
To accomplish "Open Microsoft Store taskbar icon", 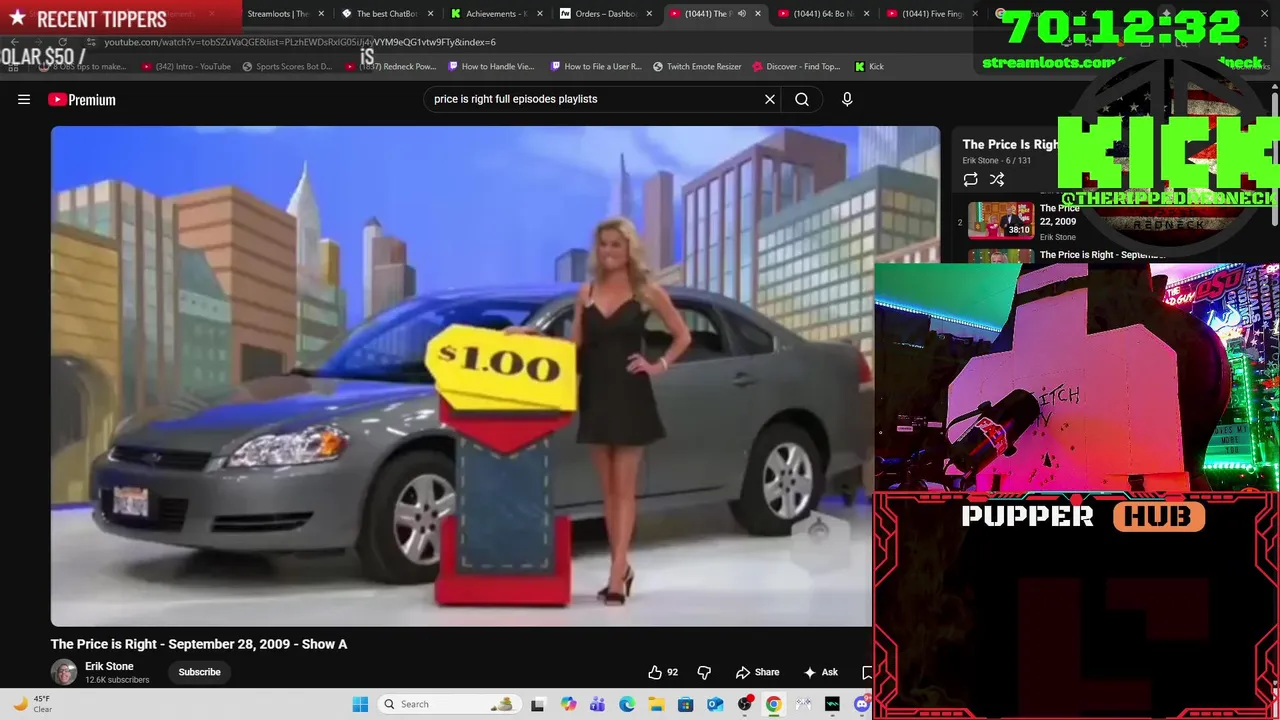I will (x=686, y=704).
